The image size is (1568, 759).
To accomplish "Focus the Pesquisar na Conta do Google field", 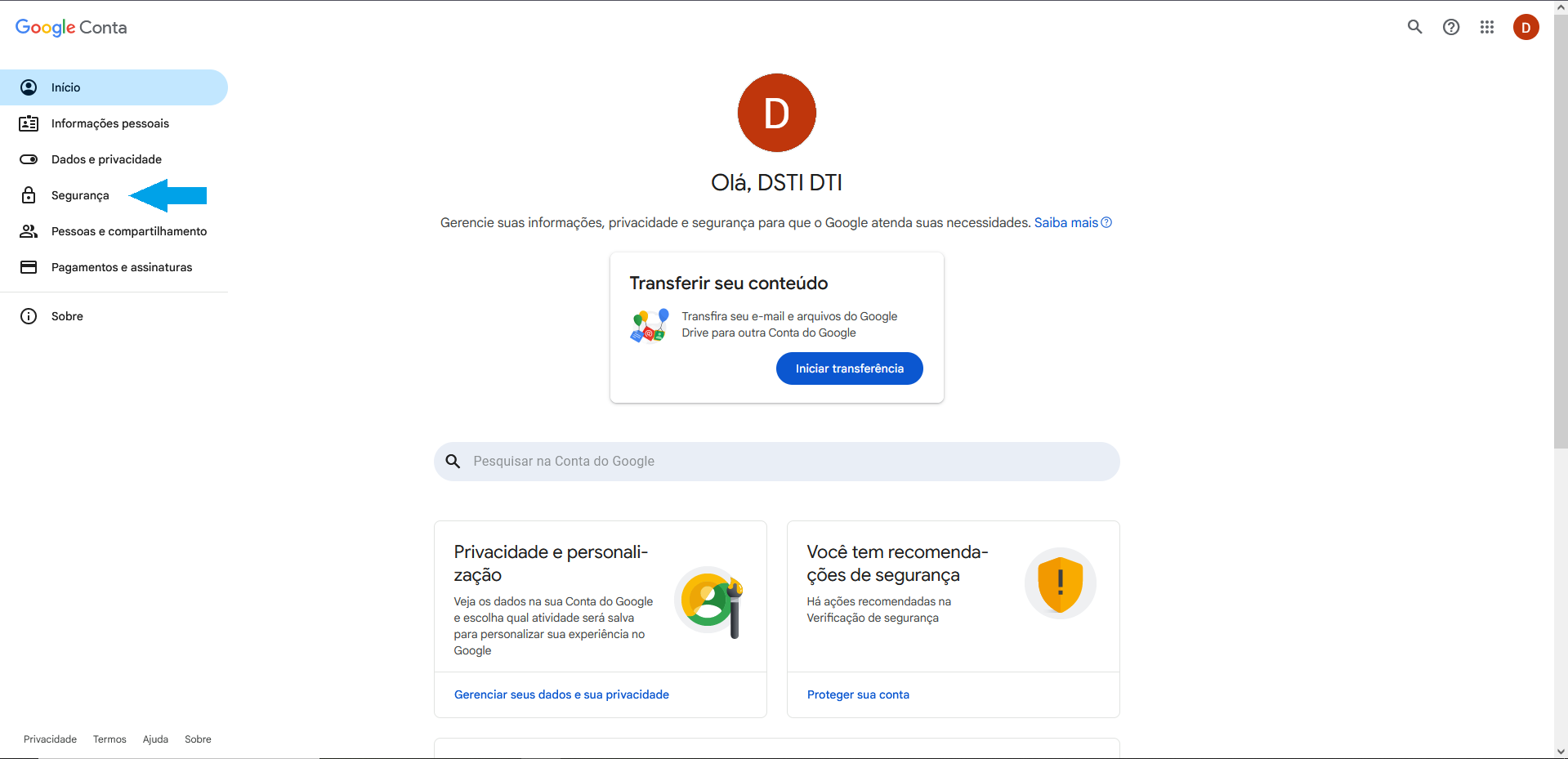I will coord(776,462).
